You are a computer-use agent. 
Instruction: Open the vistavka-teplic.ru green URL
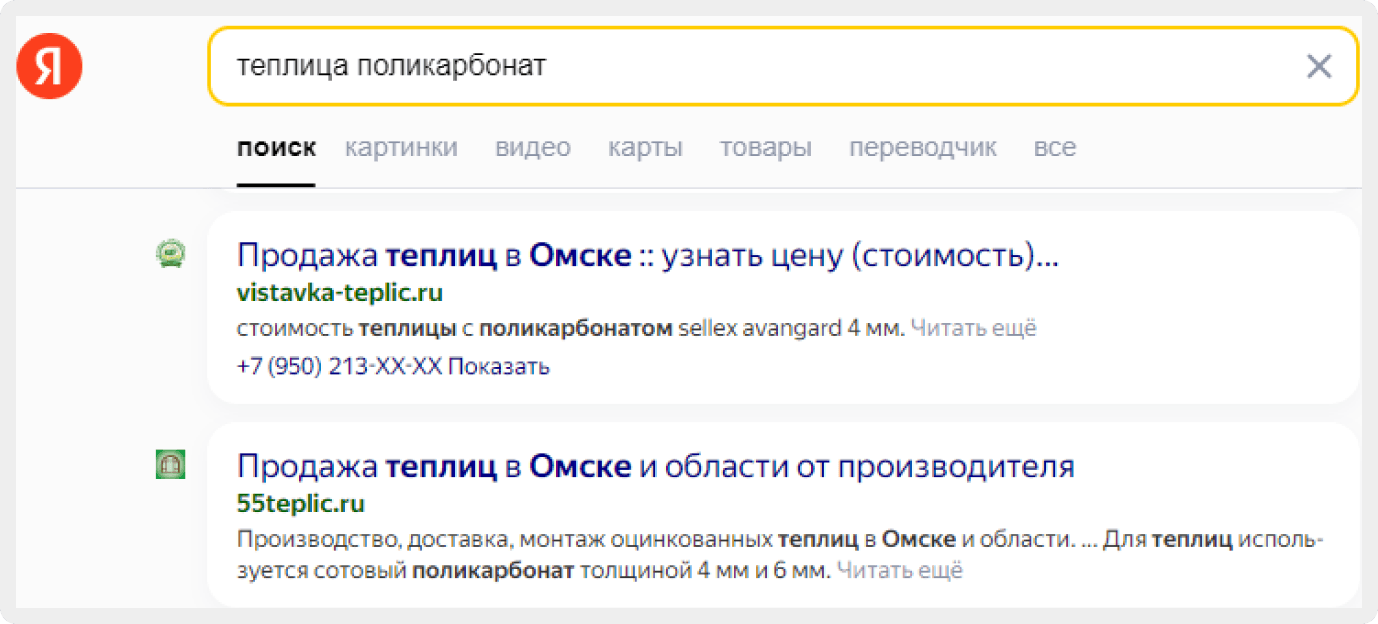coord(340,293)
